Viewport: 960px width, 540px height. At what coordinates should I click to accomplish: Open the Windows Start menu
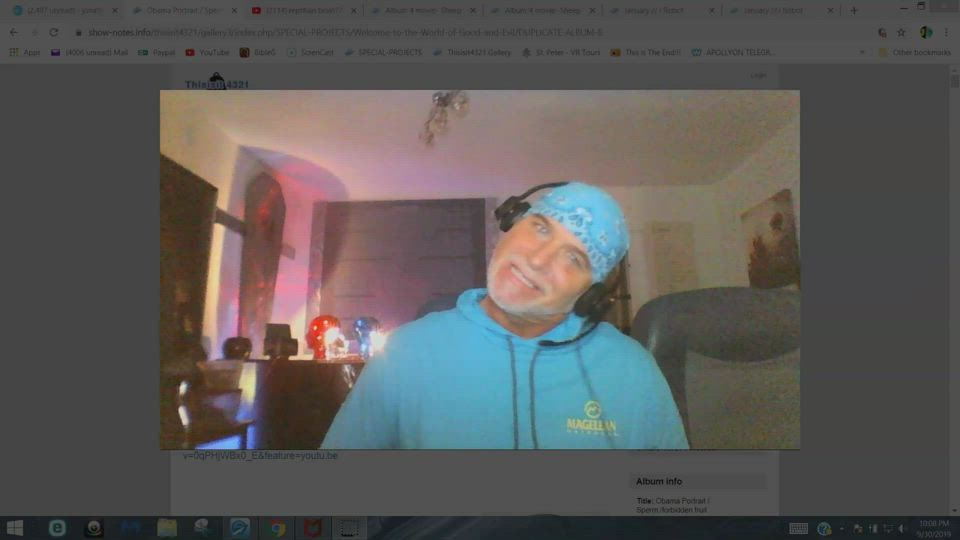pyautogui.click(x=15, y=528)
